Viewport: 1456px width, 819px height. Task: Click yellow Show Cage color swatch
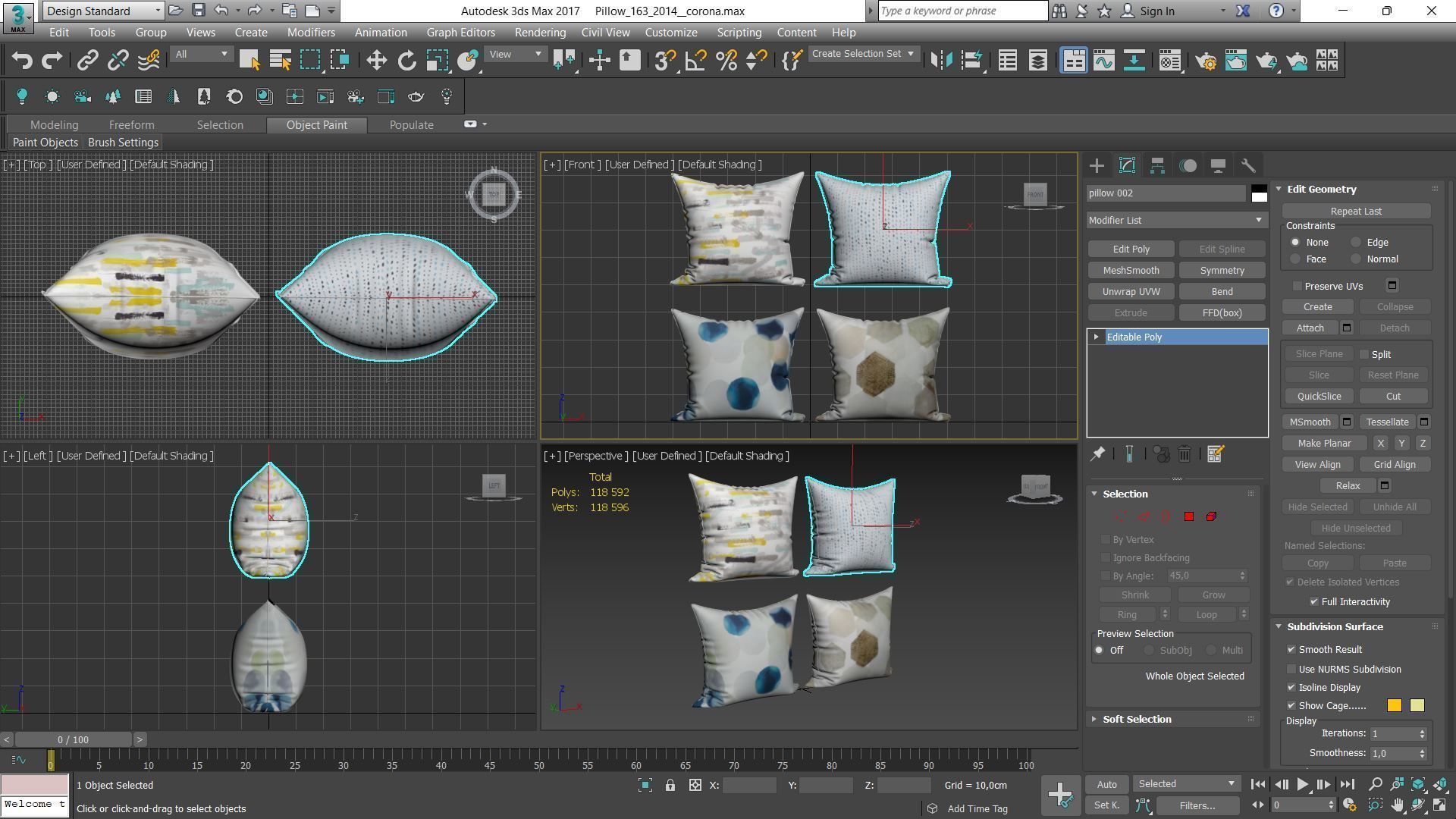point(1417,706)
